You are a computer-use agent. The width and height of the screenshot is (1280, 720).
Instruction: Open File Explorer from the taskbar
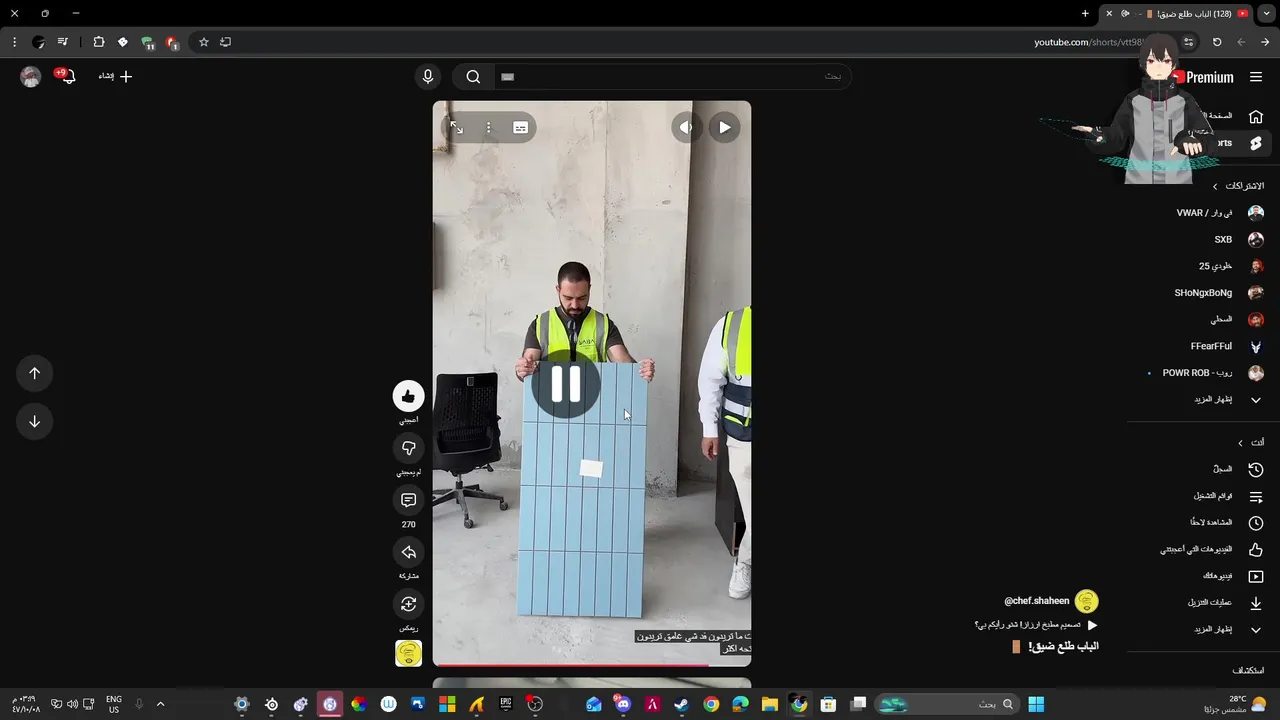pyautogui.click(x=769, y=704)
